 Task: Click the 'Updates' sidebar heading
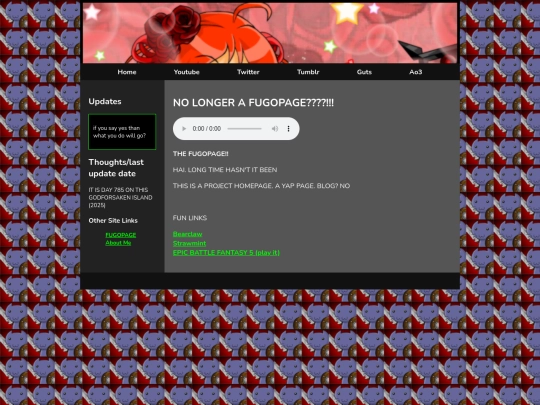105,102
